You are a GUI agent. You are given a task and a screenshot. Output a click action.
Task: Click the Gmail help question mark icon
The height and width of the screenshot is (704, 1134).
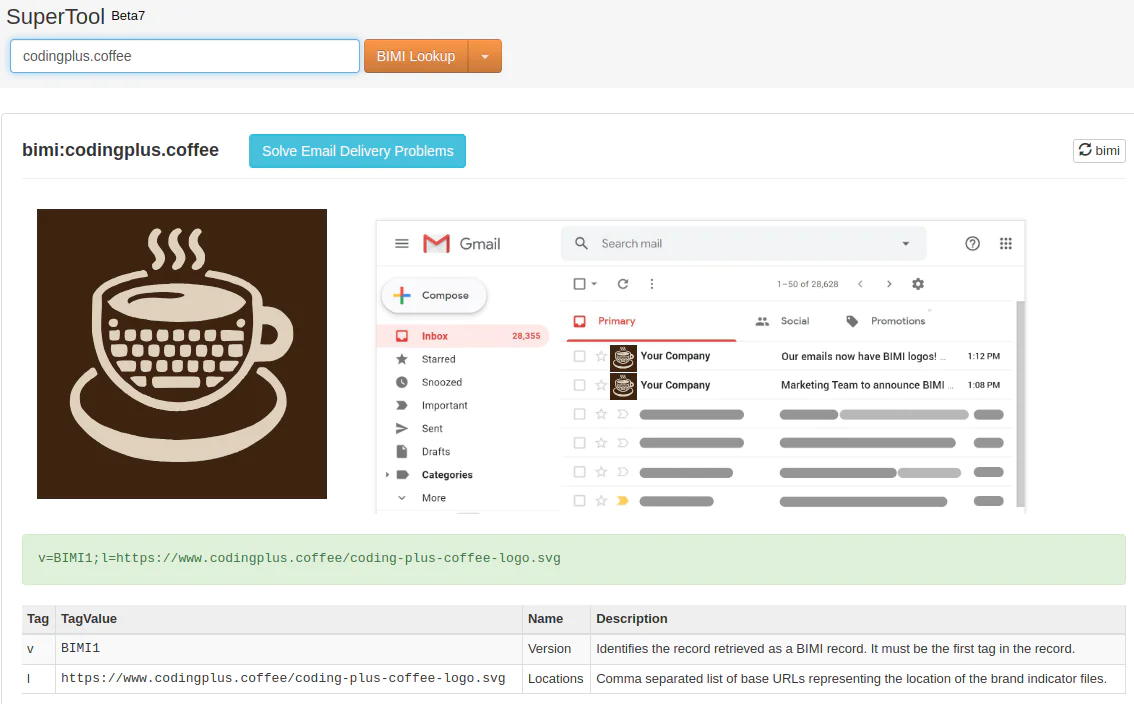click(x=973, y=243)
